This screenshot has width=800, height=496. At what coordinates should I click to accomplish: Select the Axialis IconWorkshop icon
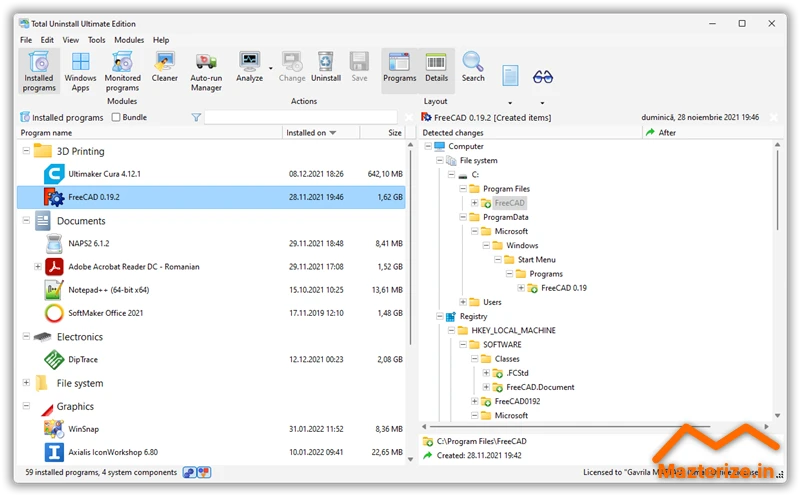click(x=54, y=452)
